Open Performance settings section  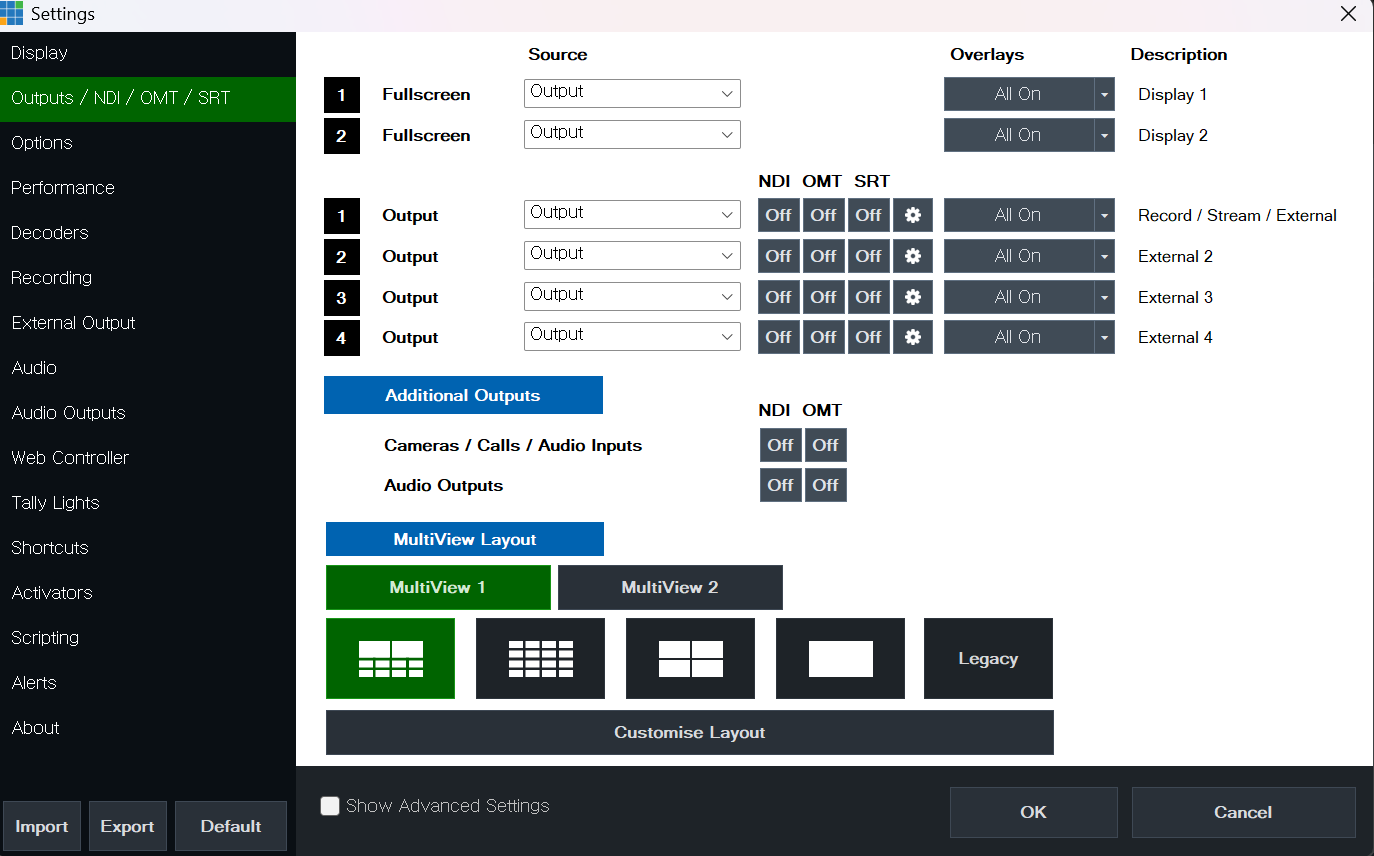pos(148,188)
